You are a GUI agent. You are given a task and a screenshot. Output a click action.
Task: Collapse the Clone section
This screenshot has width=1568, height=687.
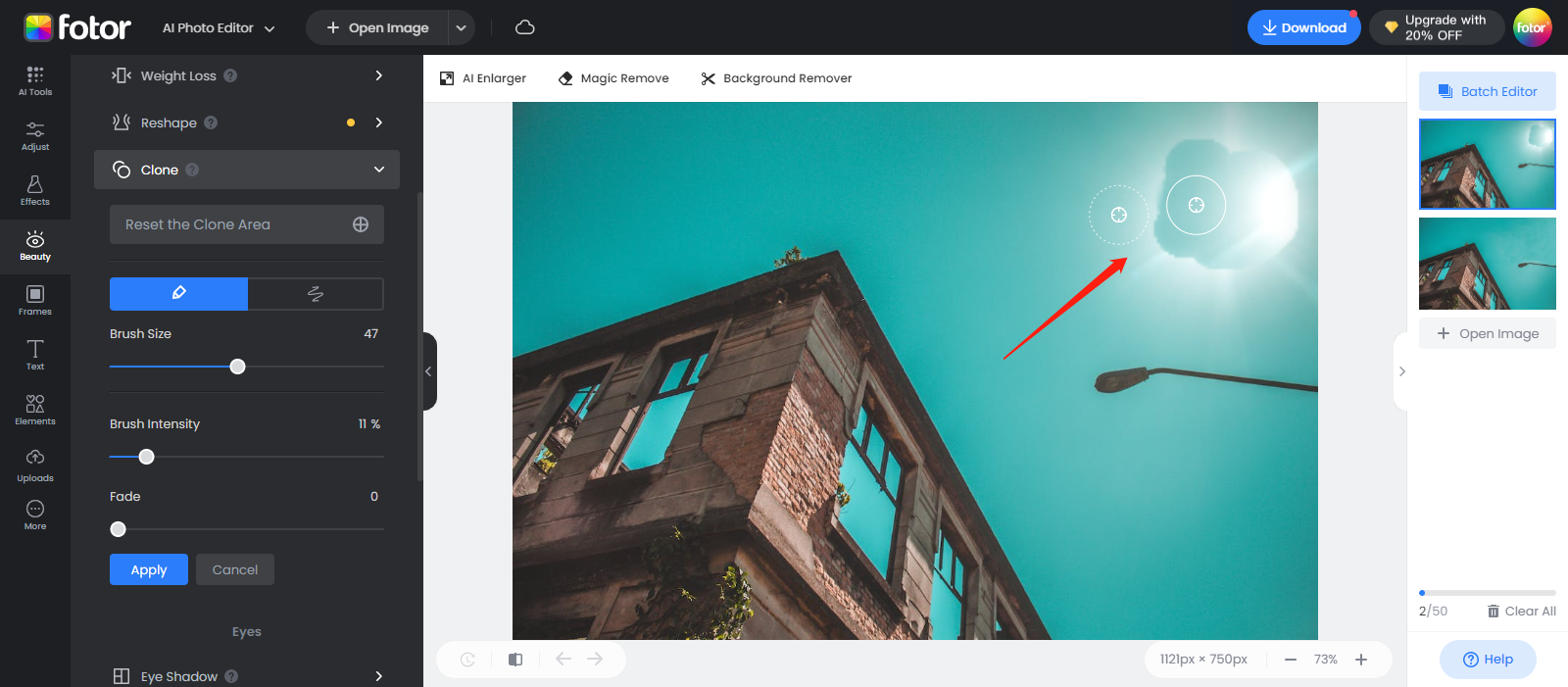click(x=379, y=170)
